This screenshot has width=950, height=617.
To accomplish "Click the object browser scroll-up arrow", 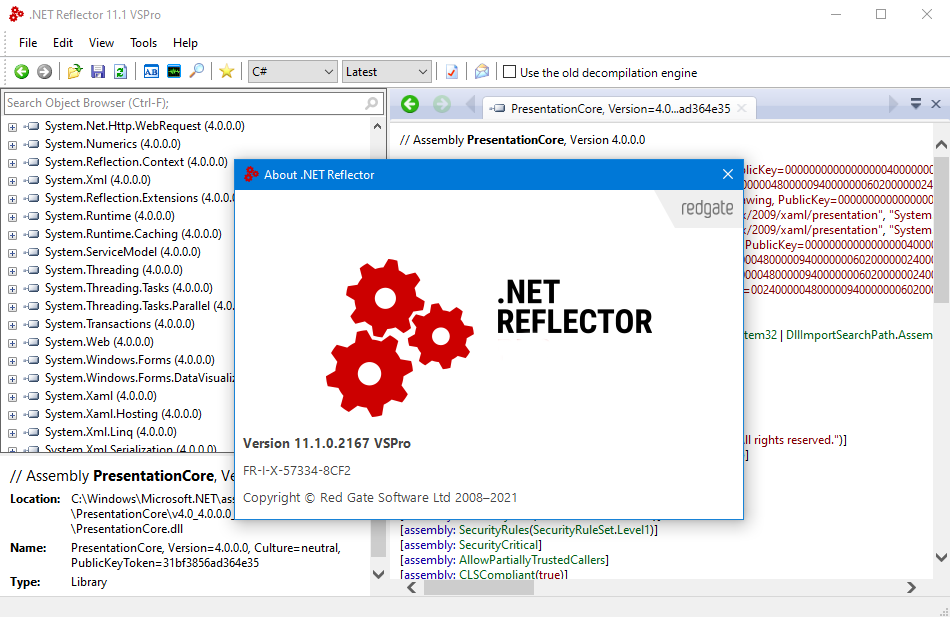I will 377,127.
